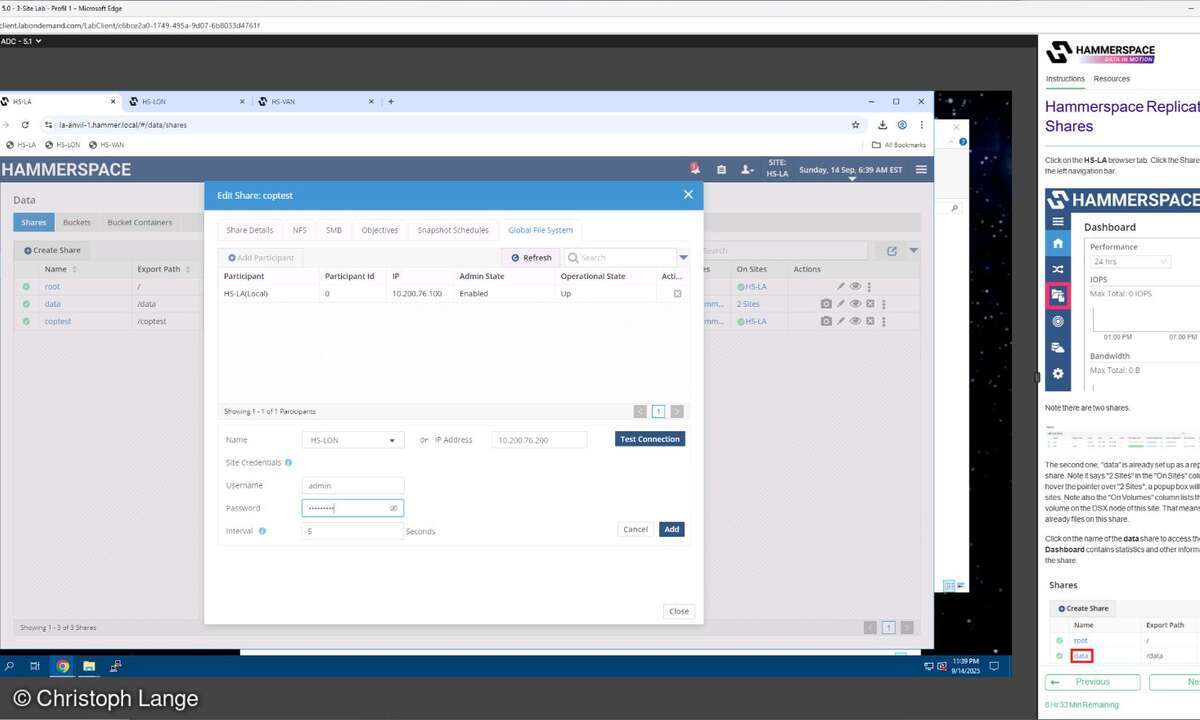Click the info icon next to Interval
This screenshot has width=1200, height=720.
[x=262, y=531]
